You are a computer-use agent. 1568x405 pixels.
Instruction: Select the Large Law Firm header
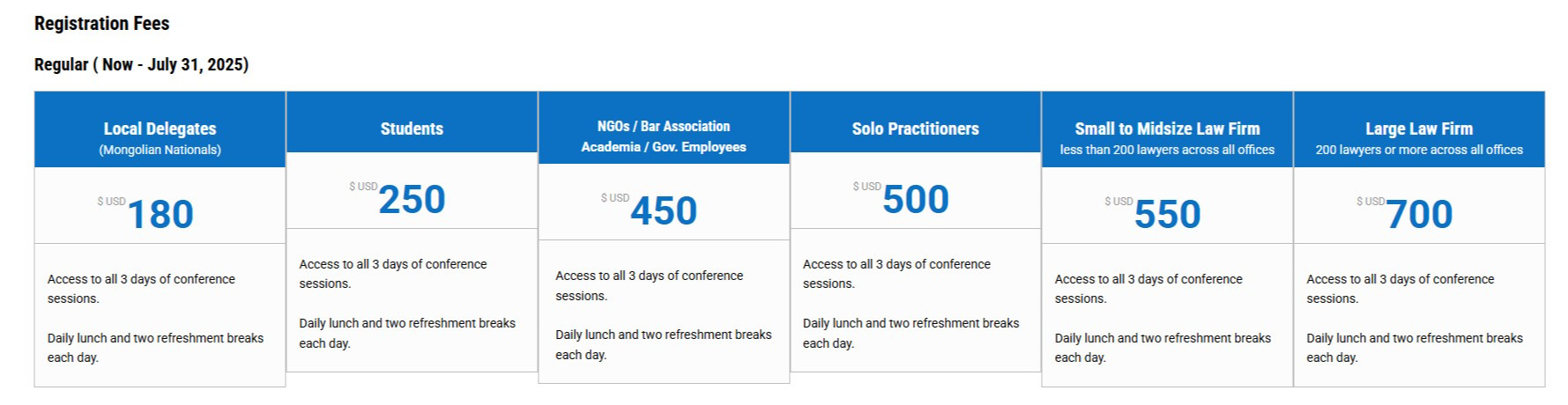coord(1419,129)
